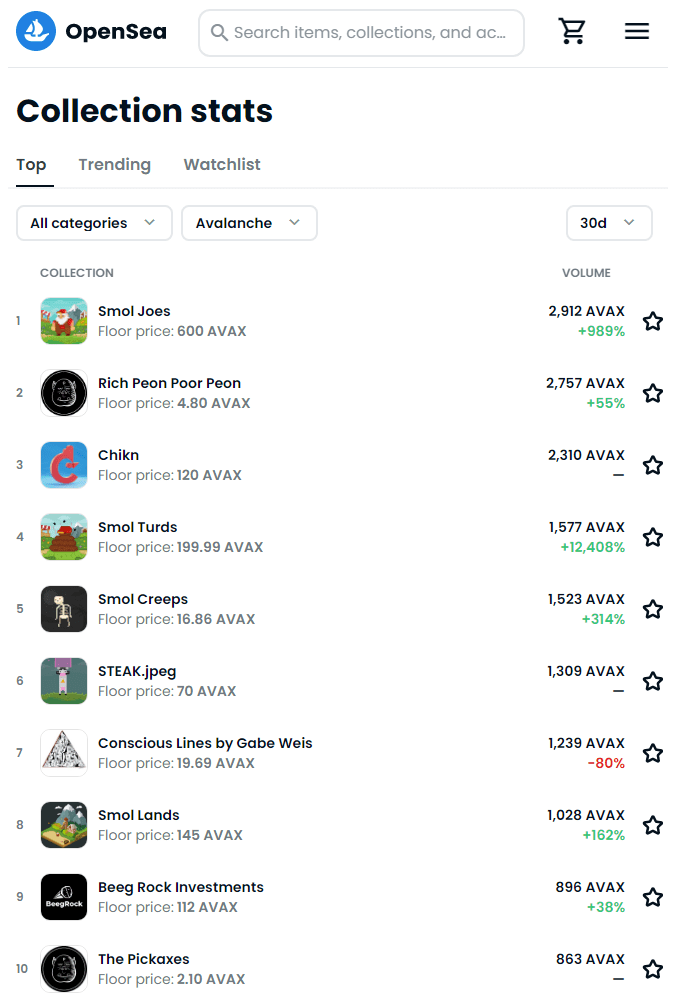Switch to the Watchlist tab
The width and height of the screenshot is (680, 1007).
click(x=222, y=165)
